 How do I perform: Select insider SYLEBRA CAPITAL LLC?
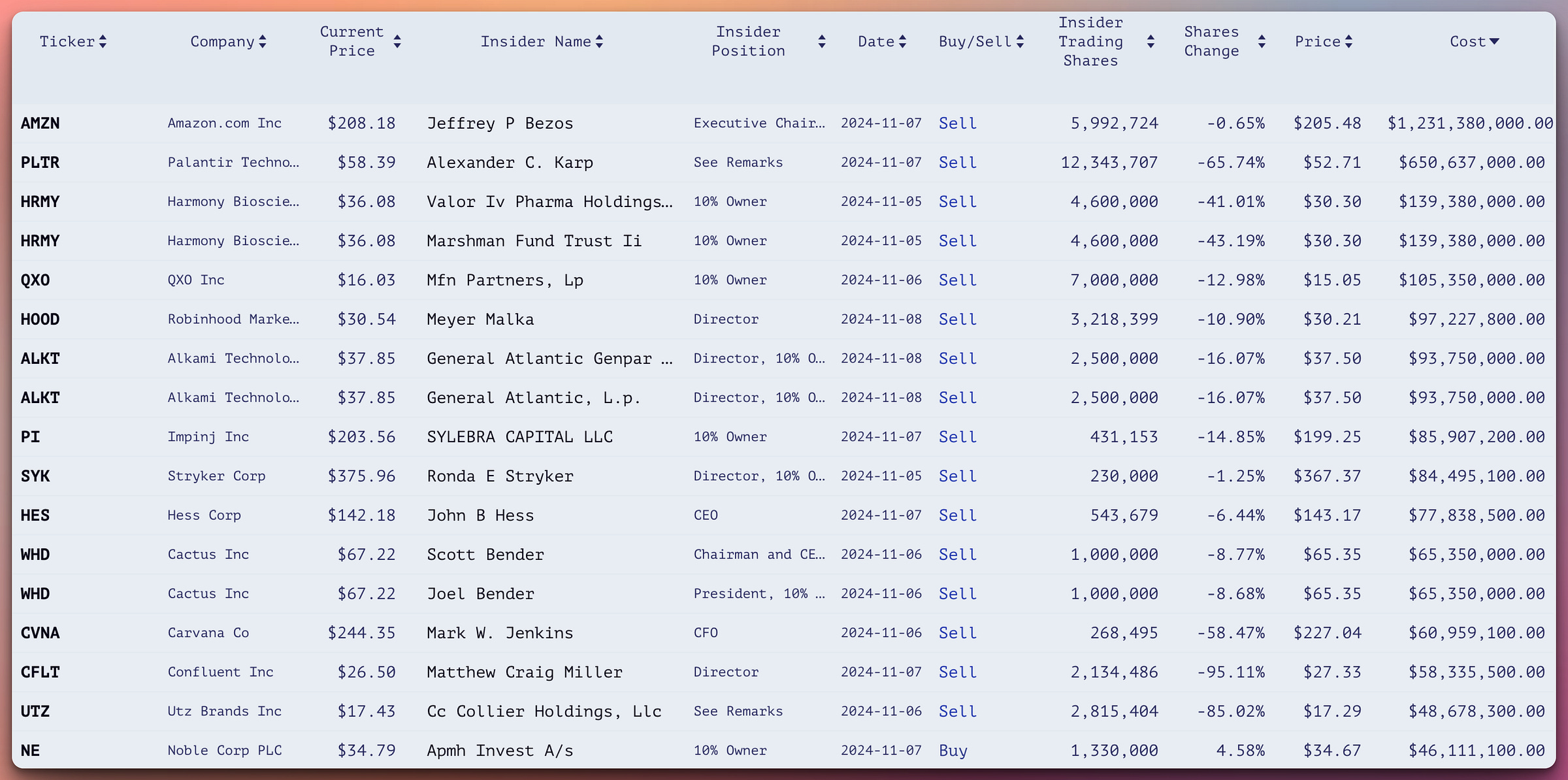click(x=520, y=437)
